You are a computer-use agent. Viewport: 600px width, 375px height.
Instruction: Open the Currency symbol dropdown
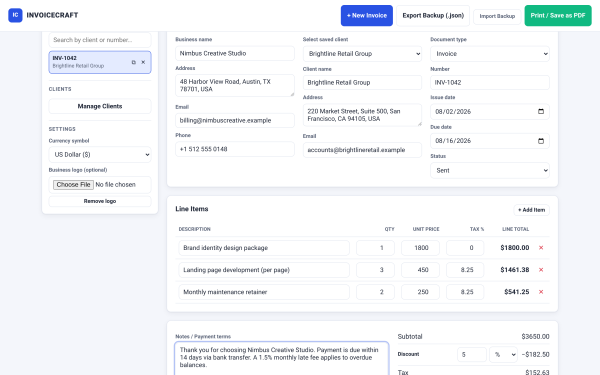point(100,155)
